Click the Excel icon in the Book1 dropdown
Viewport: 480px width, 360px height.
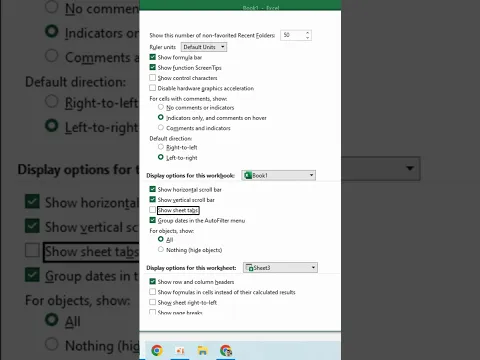(x=248, y=175)
